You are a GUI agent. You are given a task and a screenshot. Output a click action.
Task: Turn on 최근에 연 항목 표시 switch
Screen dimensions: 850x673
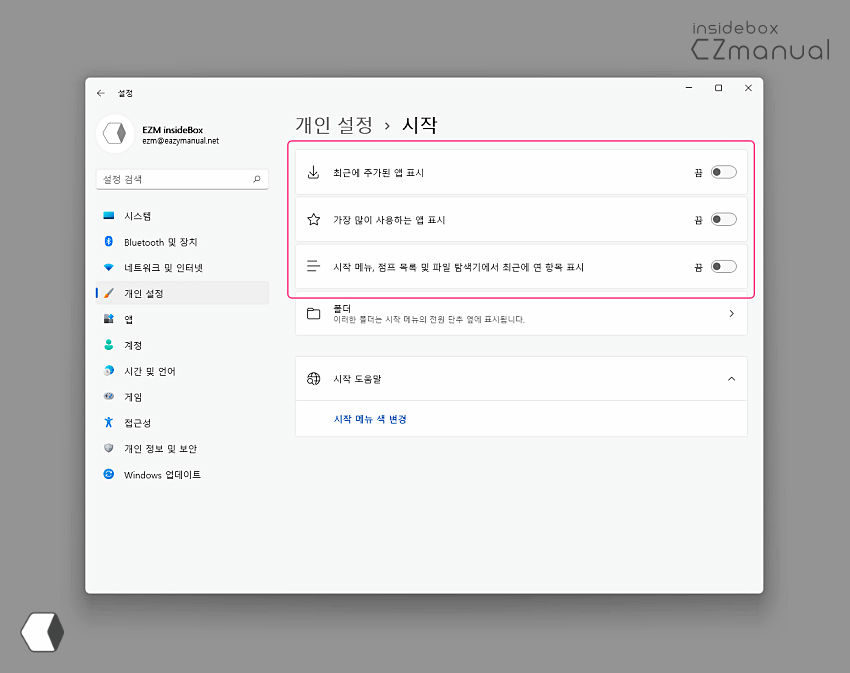722,267
